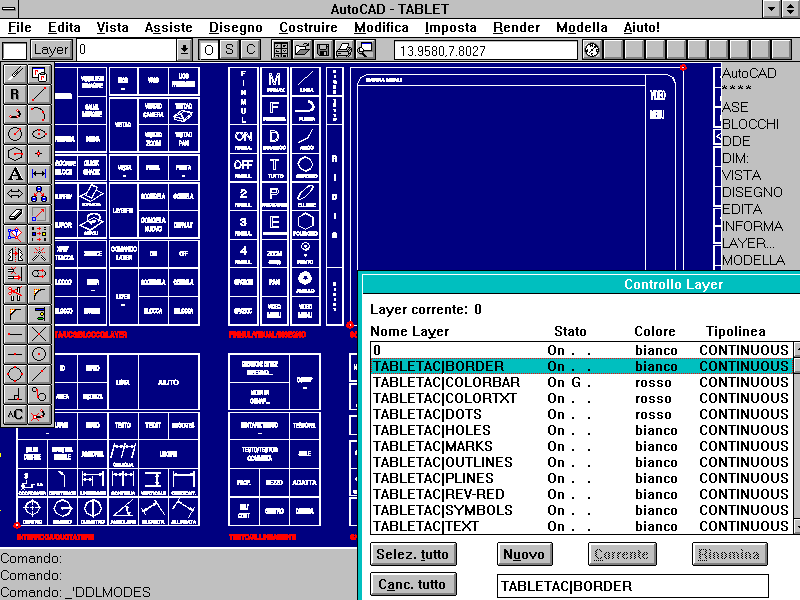The image size is (800, 600).
Task: Open the Vista menu
Action: point(113,28)
